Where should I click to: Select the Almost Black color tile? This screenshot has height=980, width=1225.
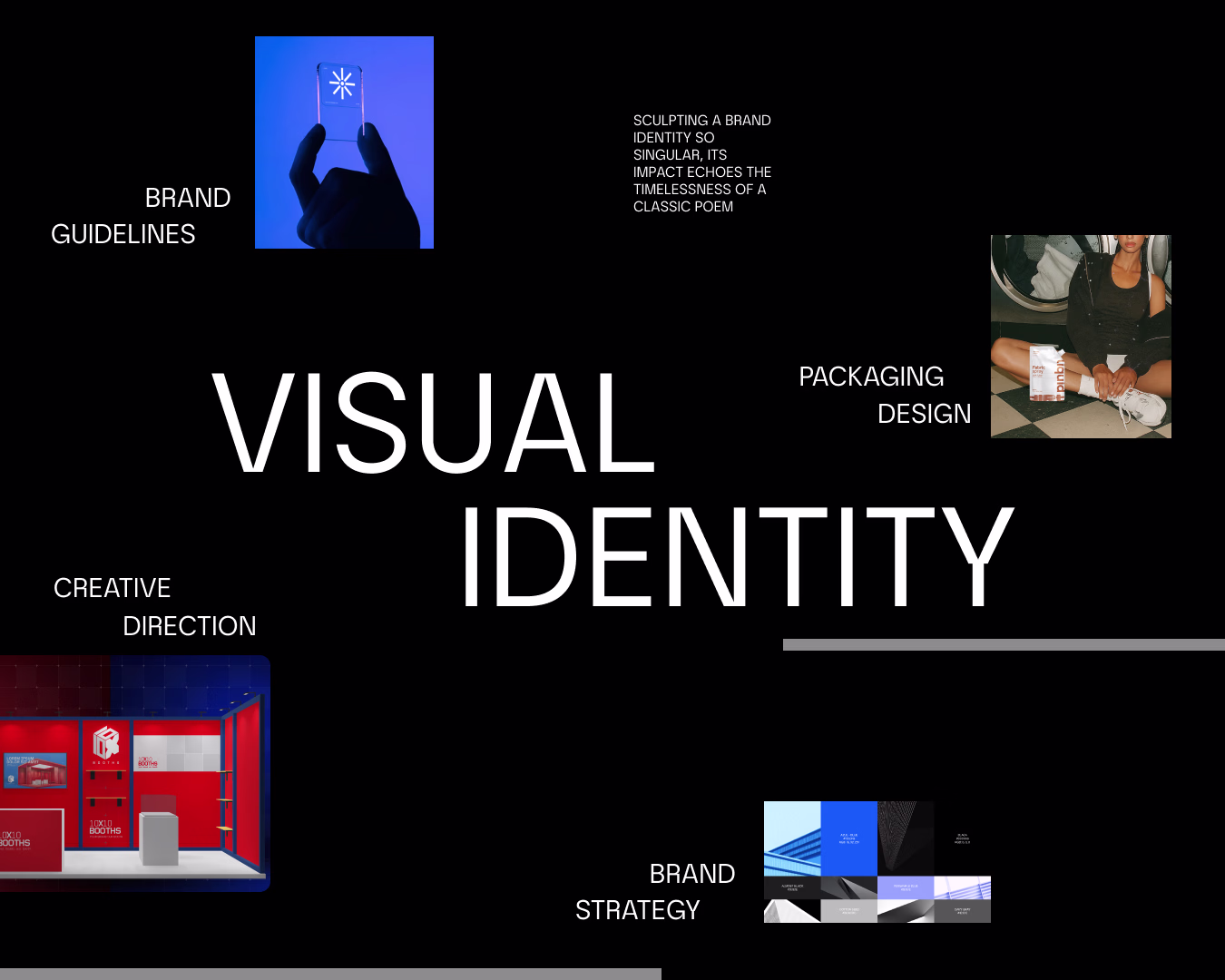792,887
